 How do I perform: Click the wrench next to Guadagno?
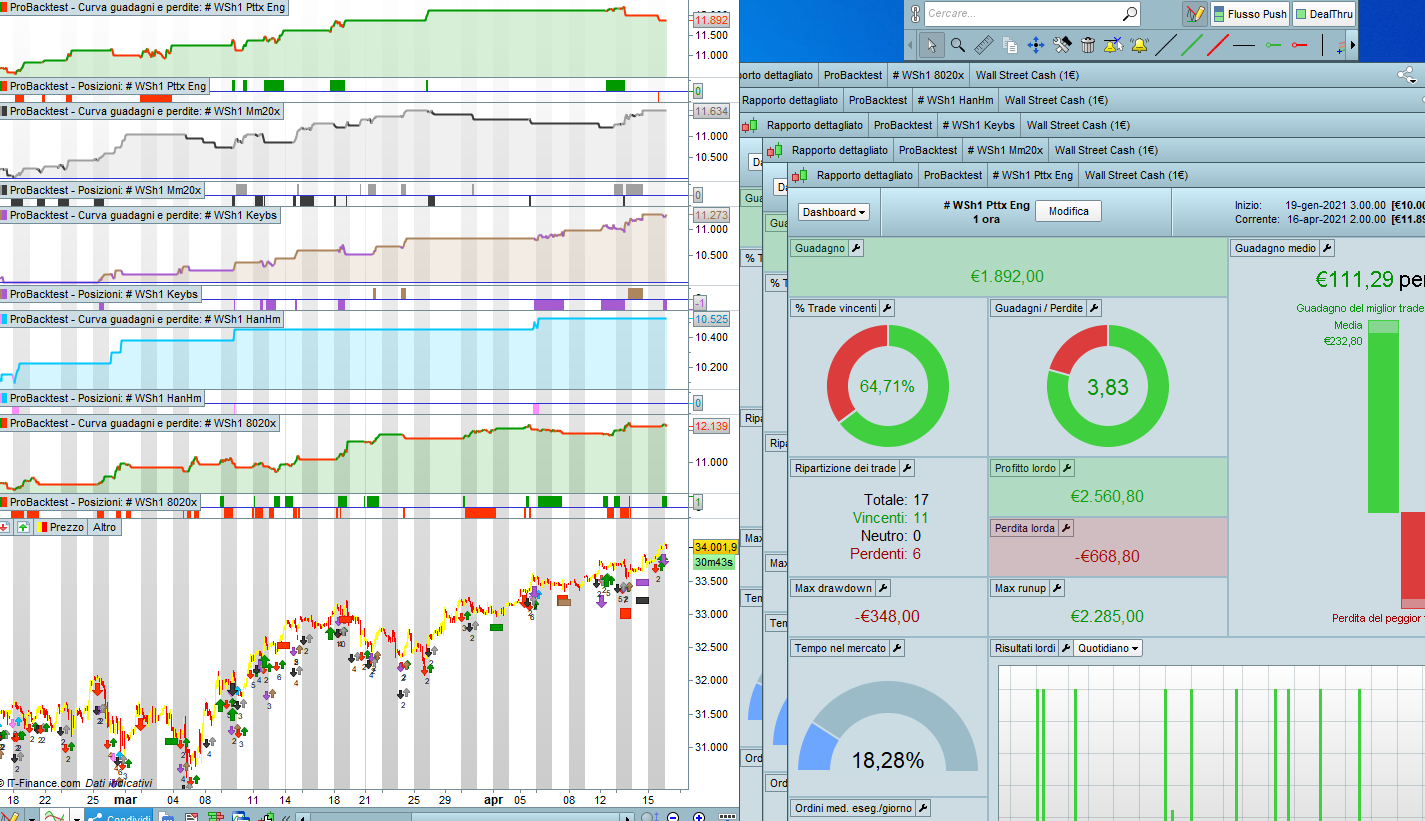tap(856, 248)
